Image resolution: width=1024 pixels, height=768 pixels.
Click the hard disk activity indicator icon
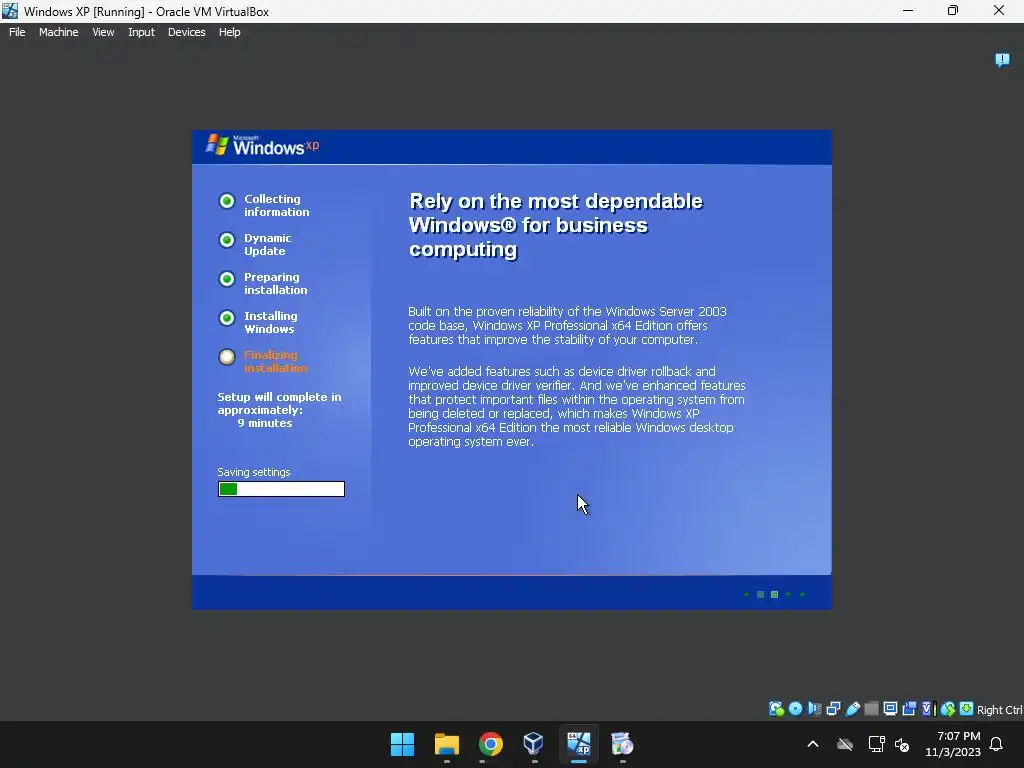776,709
